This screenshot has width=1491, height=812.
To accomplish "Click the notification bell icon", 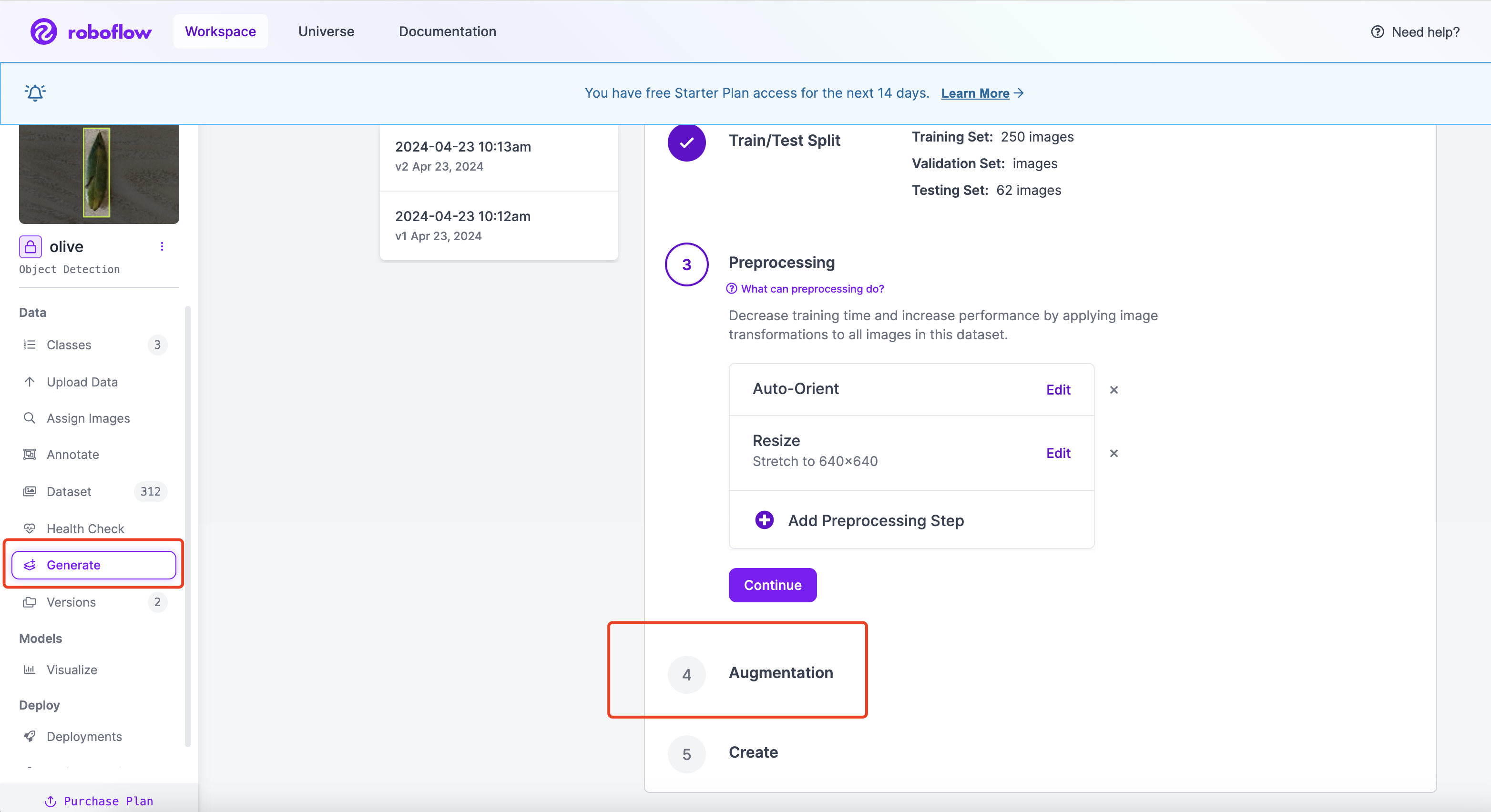I will (x=35, y=92).
